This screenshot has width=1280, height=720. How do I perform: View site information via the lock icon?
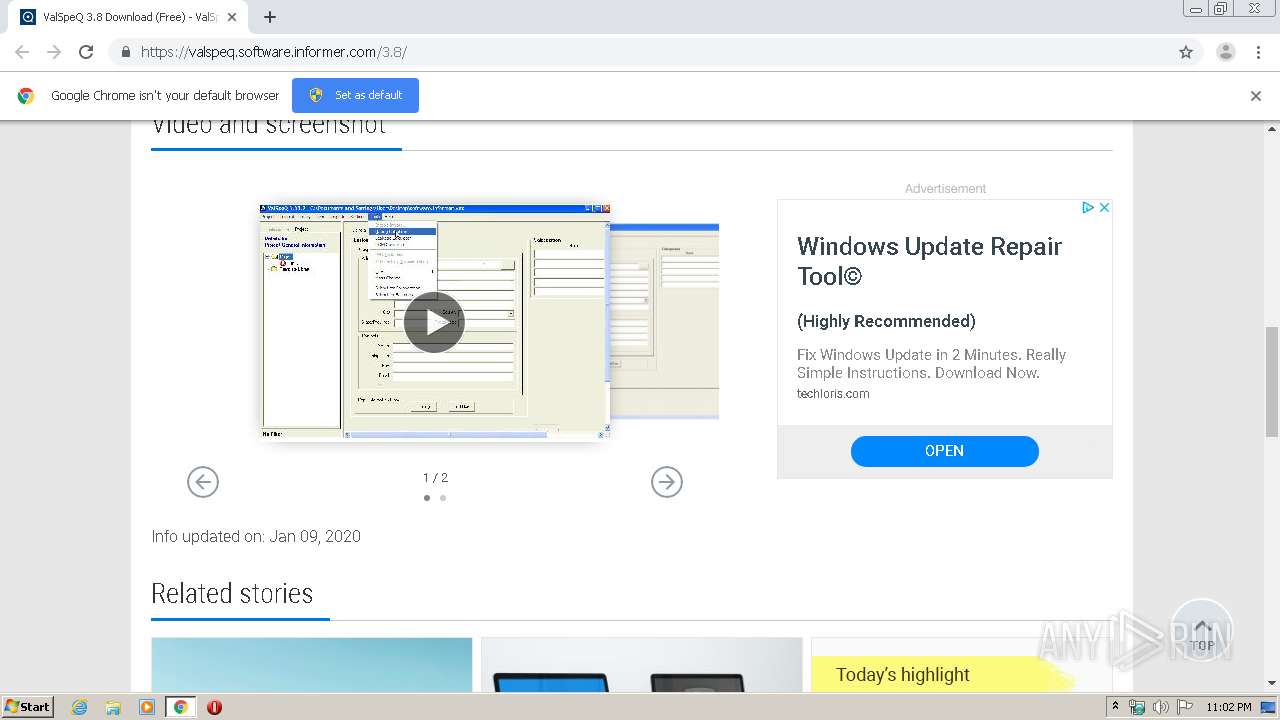126,52
